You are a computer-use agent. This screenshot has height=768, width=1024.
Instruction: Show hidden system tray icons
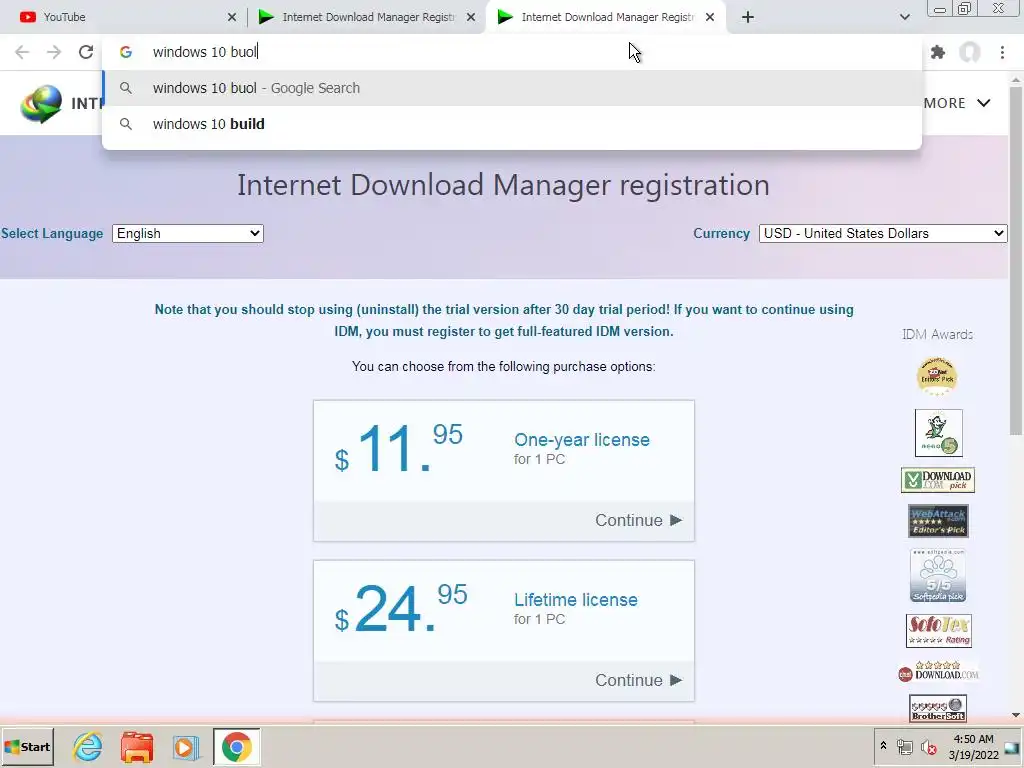883,746
